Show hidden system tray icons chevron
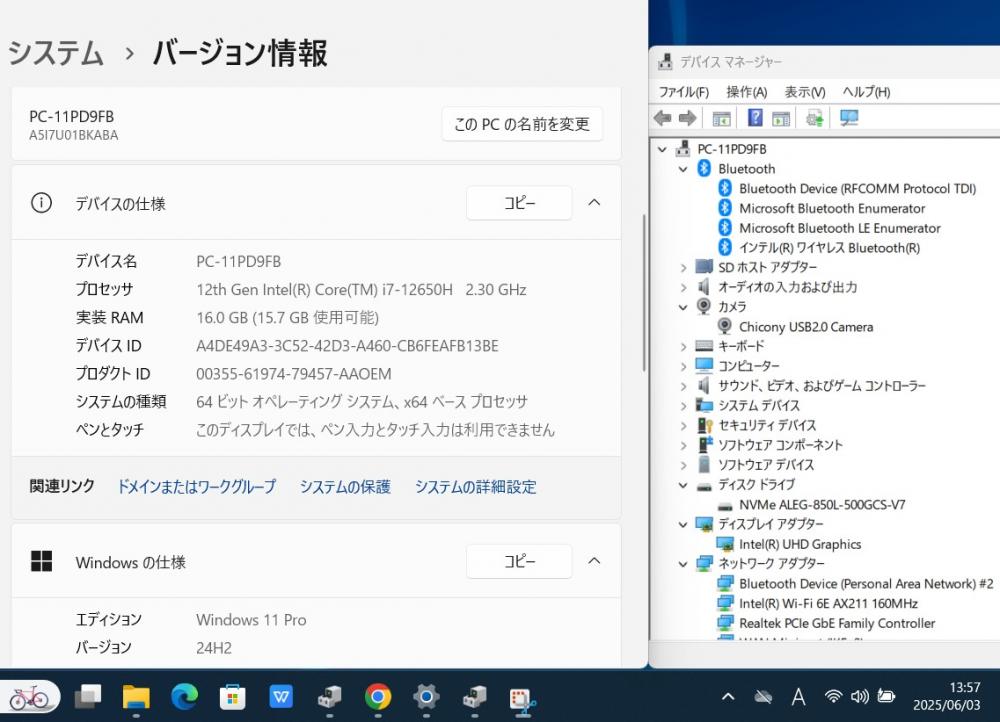Viewport: 1000px width, 722px height. coord(728,696)
